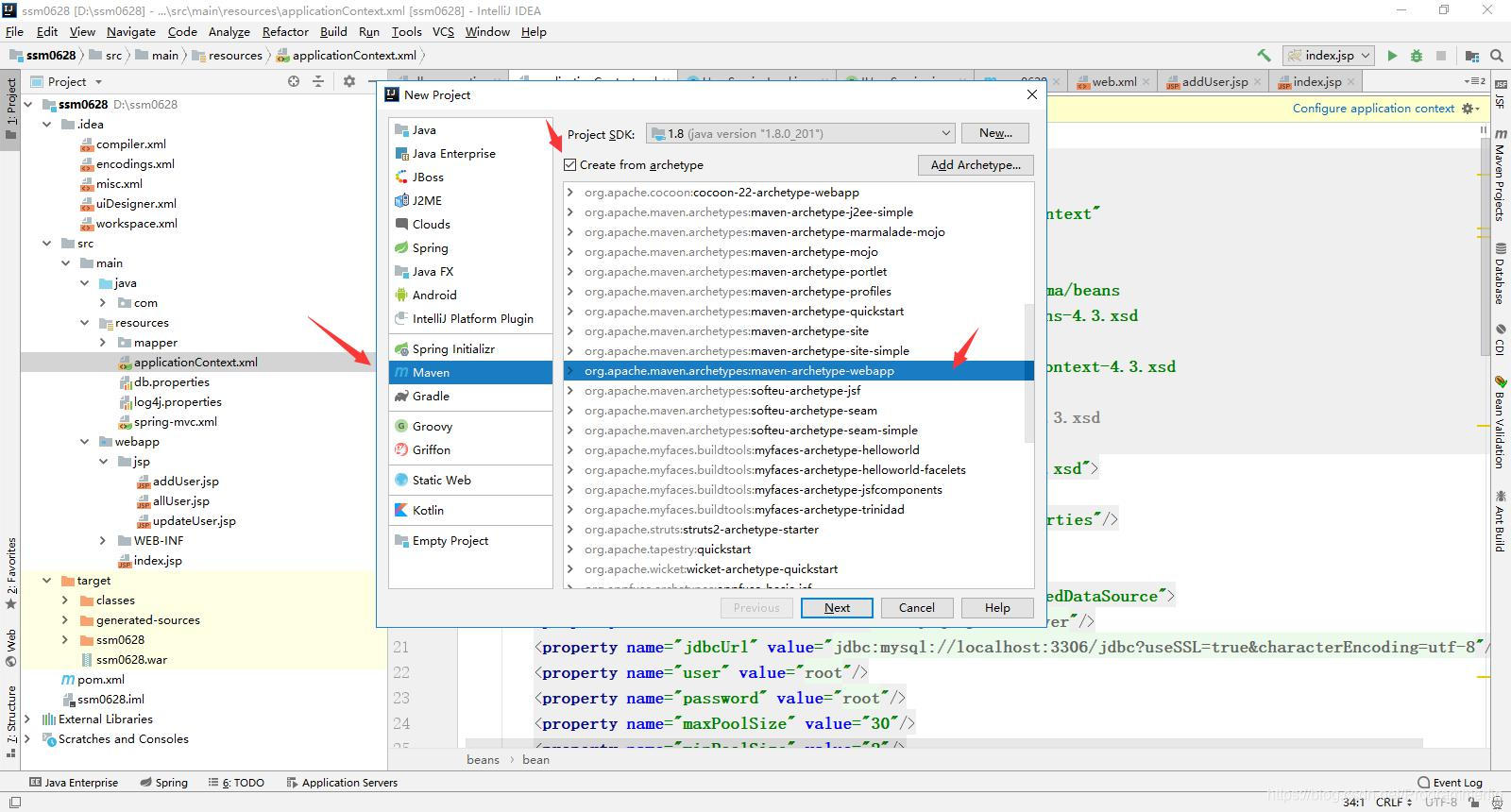The height and width of the screenshot is (812, 1511).
Task: Open the Project view mode dropdown
Action: pos(66,82)
